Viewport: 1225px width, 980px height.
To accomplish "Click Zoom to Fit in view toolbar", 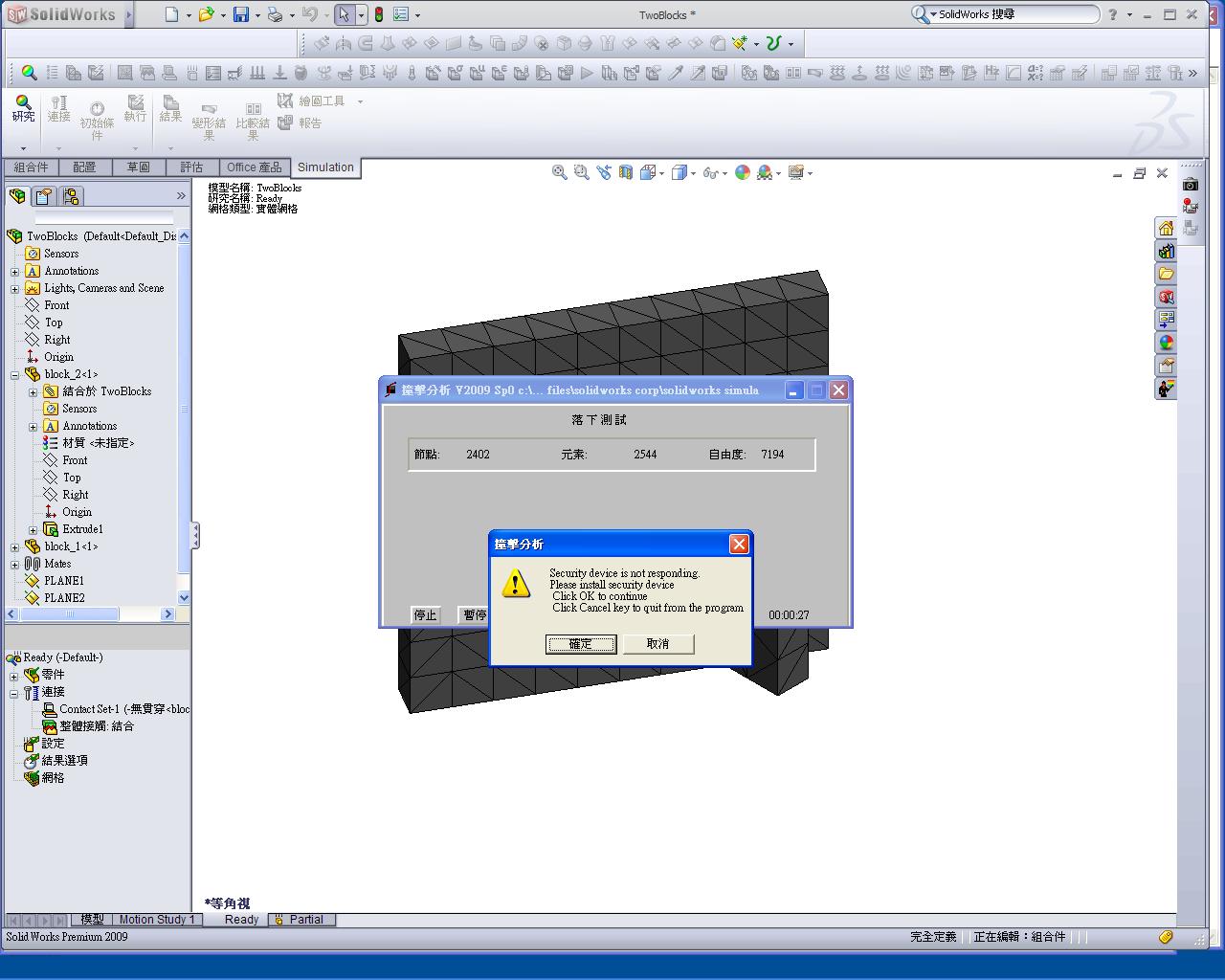I will [560, 172].
